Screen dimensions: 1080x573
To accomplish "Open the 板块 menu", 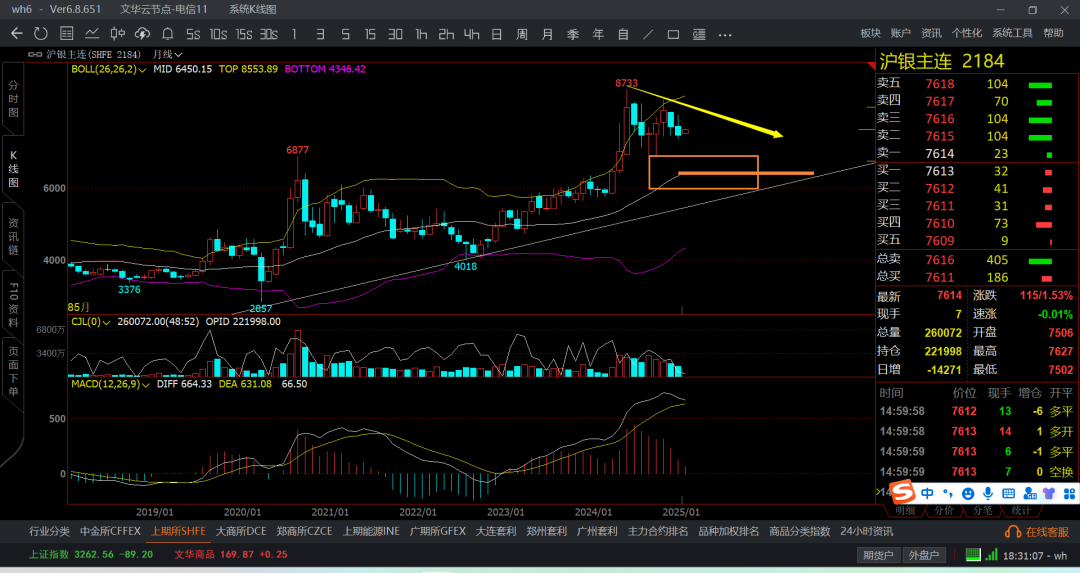I will coord(870,33).
